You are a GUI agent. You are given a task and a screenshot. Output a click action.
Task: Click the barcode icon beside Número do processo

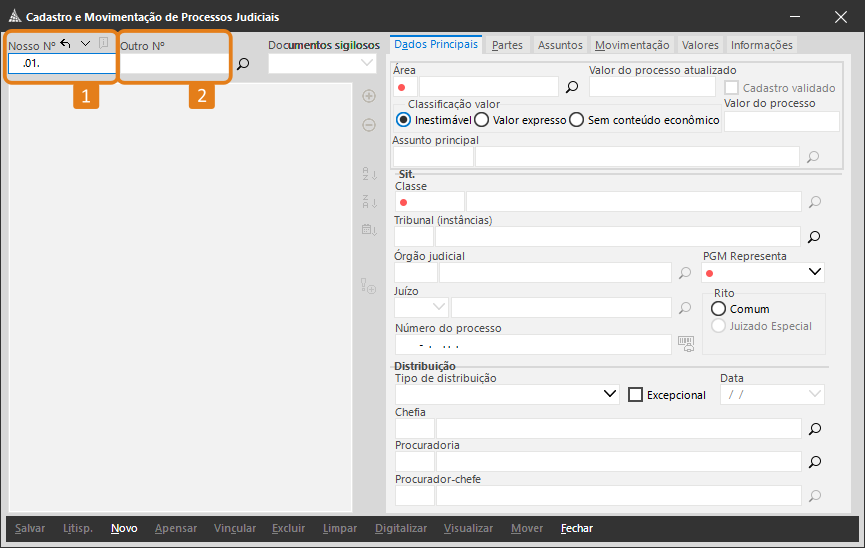coord(685,344)
